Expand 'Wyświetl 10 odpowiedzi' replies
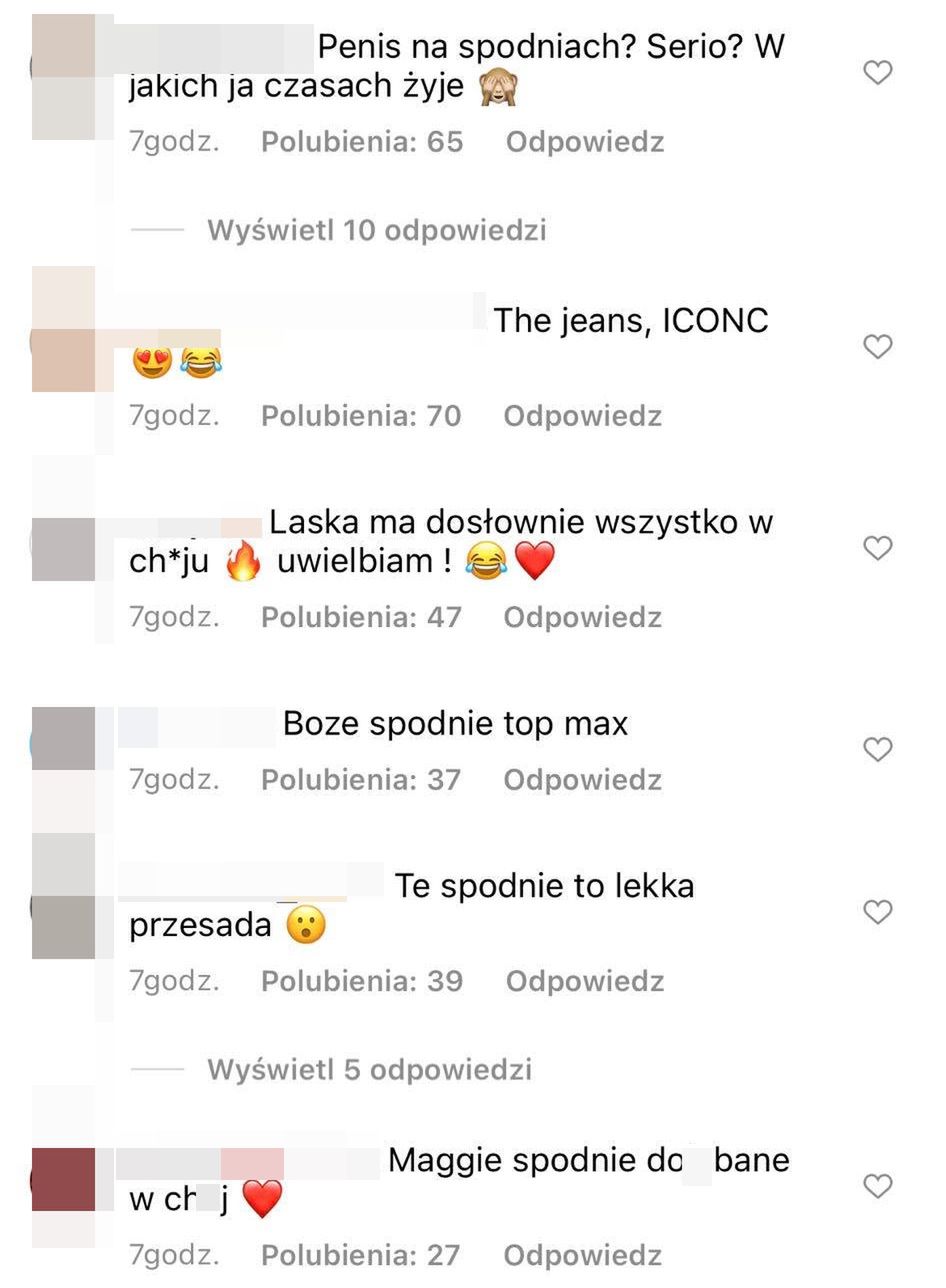This screenshot has height=1288, width=946. (376, 230)
